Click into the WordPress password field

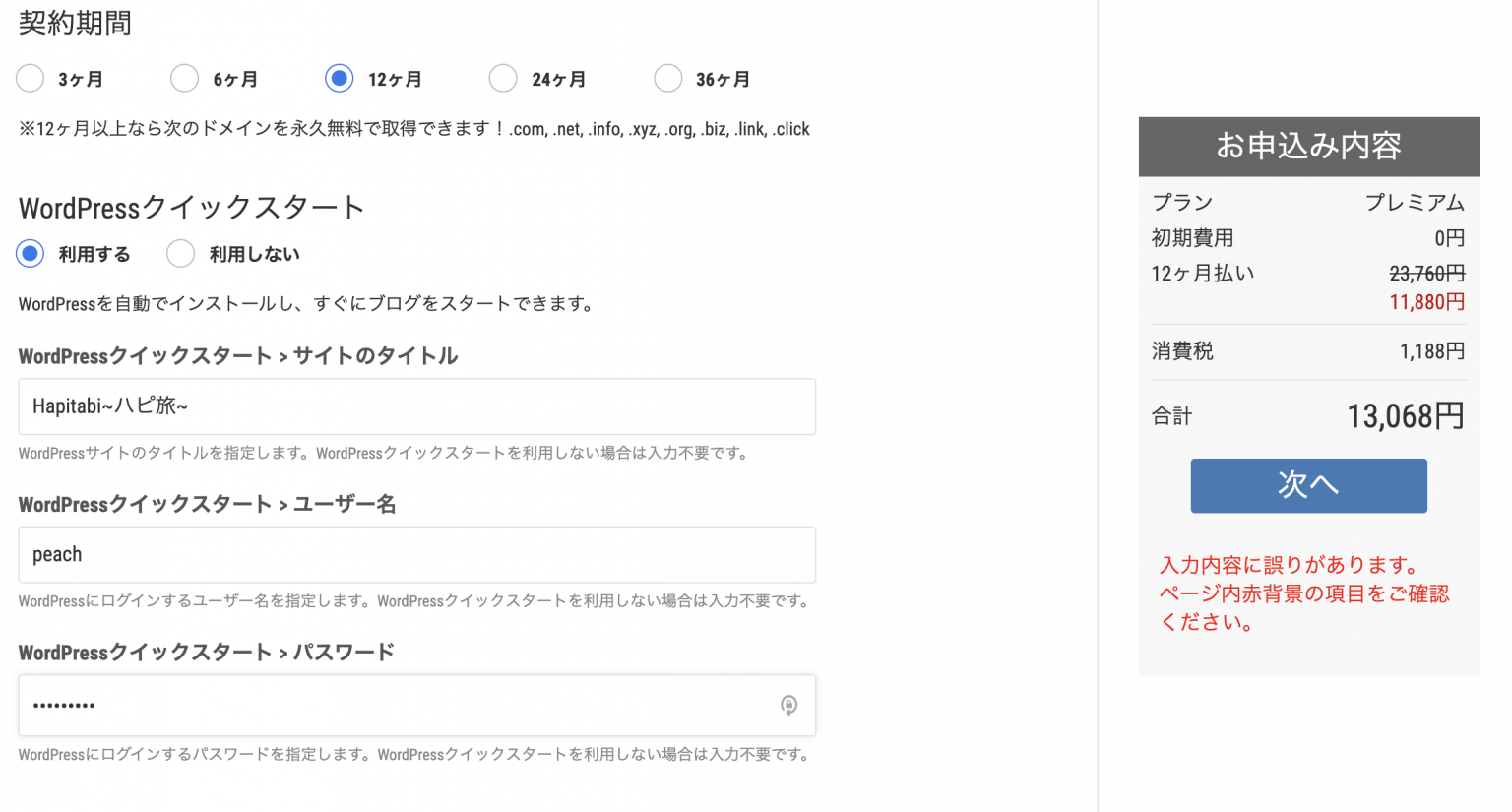tap(394, 706)
